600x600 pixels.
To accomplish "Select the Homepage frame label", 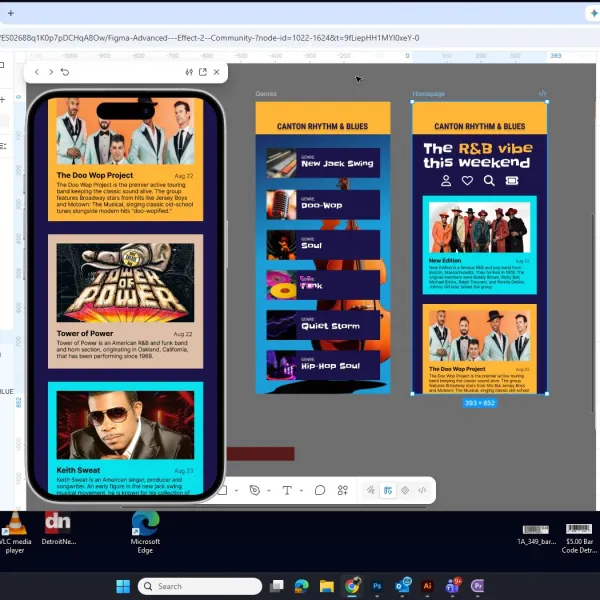I will 429,94.
